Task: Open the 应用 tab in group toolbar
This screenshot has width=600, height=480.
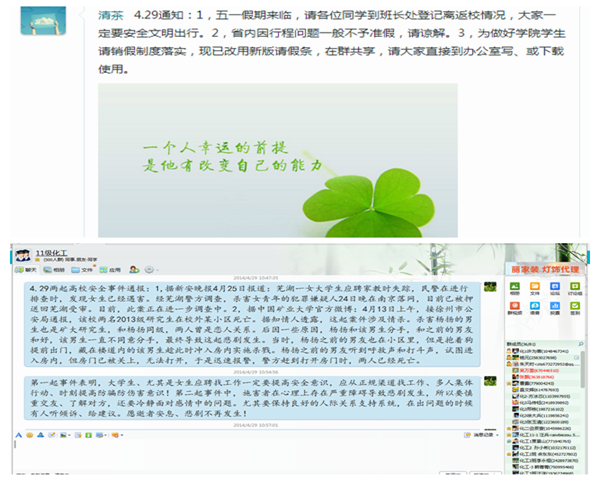Action: point(112,269)
